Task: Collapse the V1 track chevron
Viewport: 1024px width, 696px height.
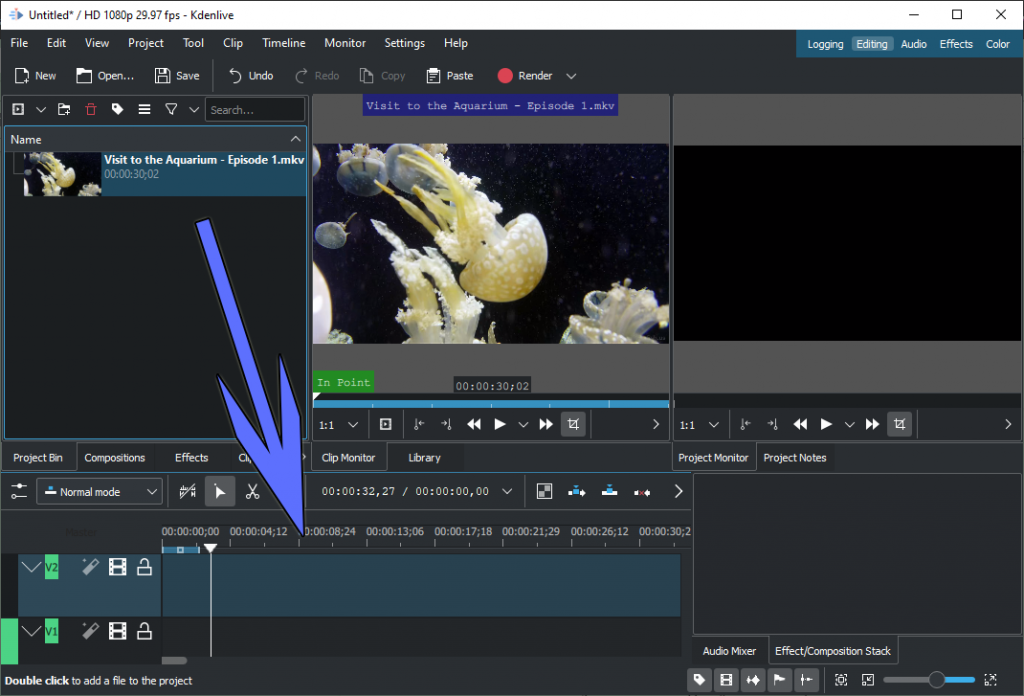Action: [x=31, y=631]
